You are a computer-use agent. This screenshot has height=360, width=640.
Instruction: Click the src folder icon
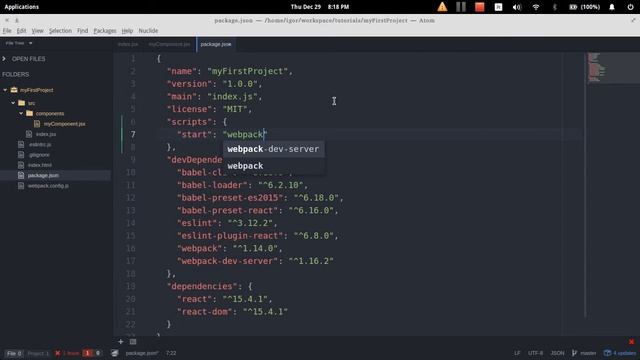coord(22,103)
